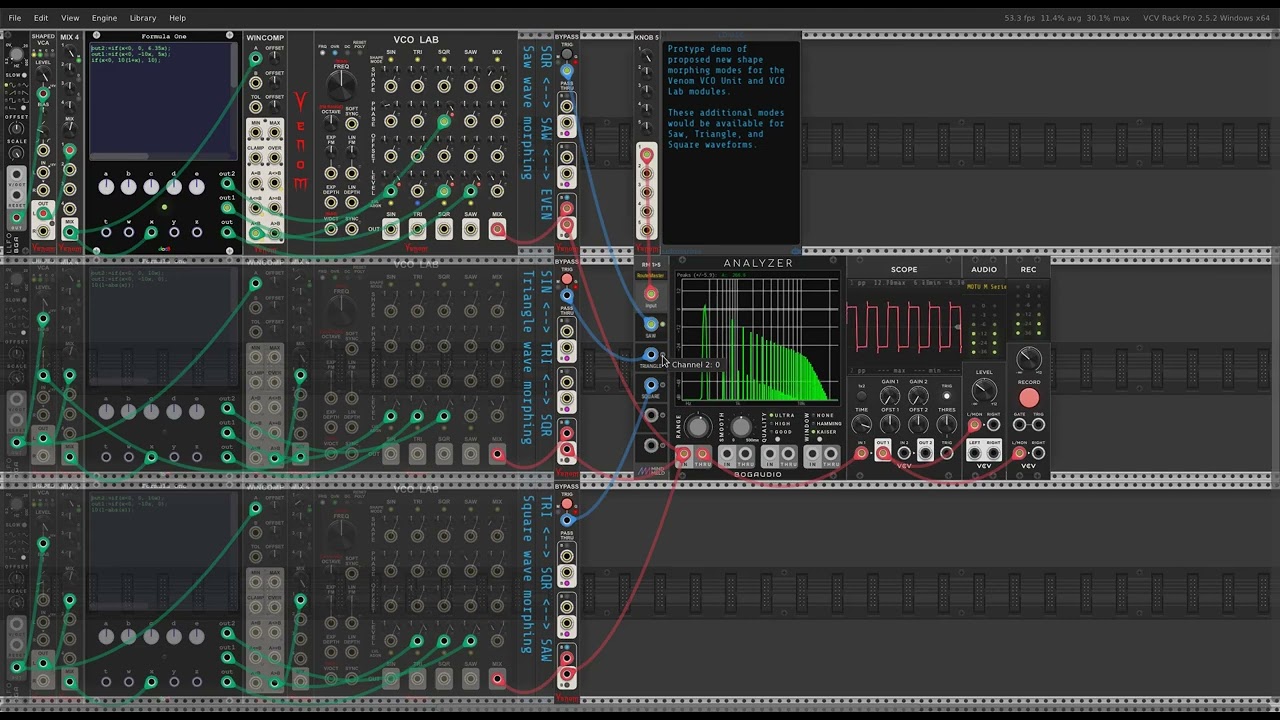Image resolution: width=1280 pixels, height=720 pixels.
Task: Click top WINCOMP A input jack
Action: [x=255, y=58]
